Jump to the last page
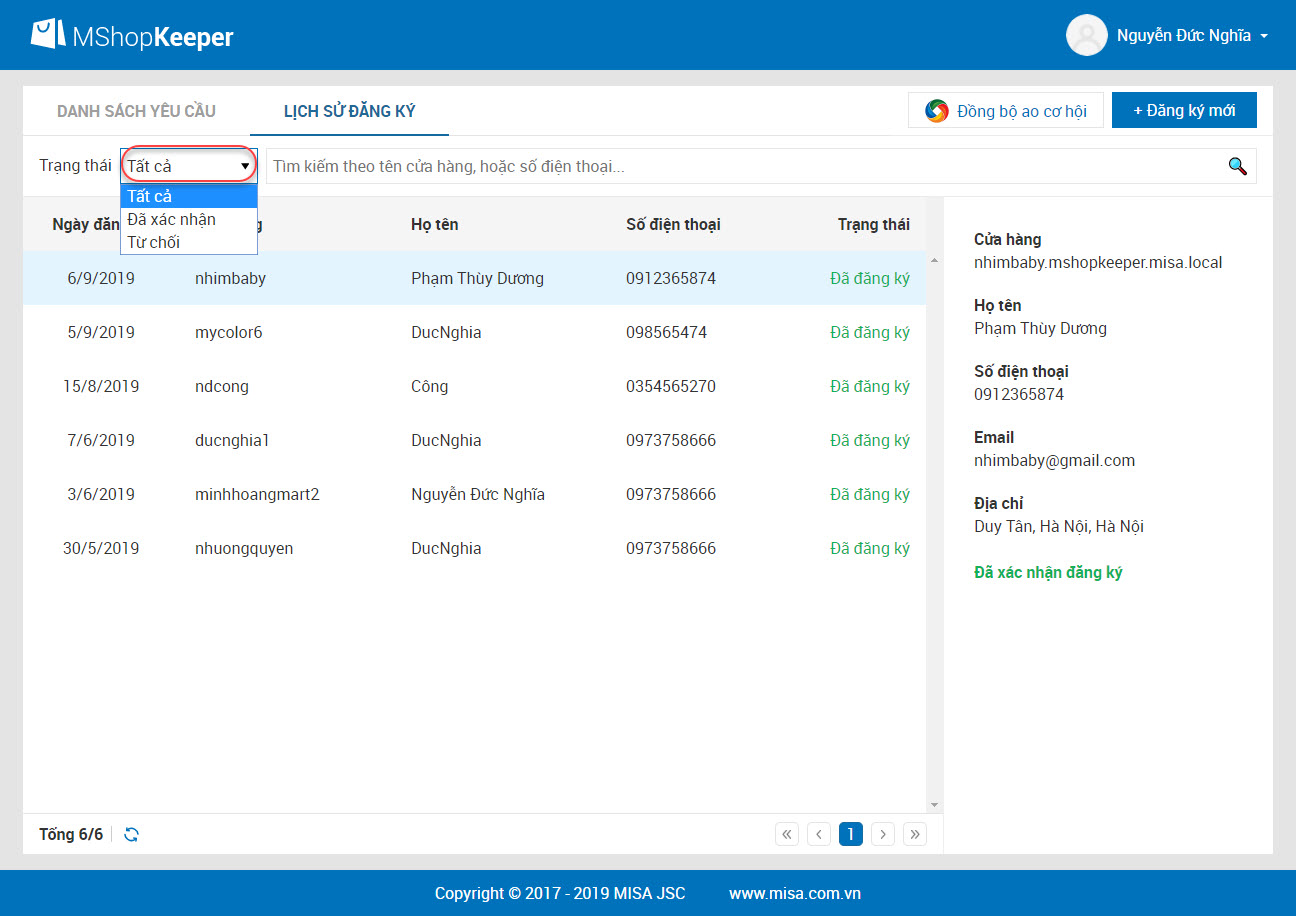 click(x=914, y=834)
